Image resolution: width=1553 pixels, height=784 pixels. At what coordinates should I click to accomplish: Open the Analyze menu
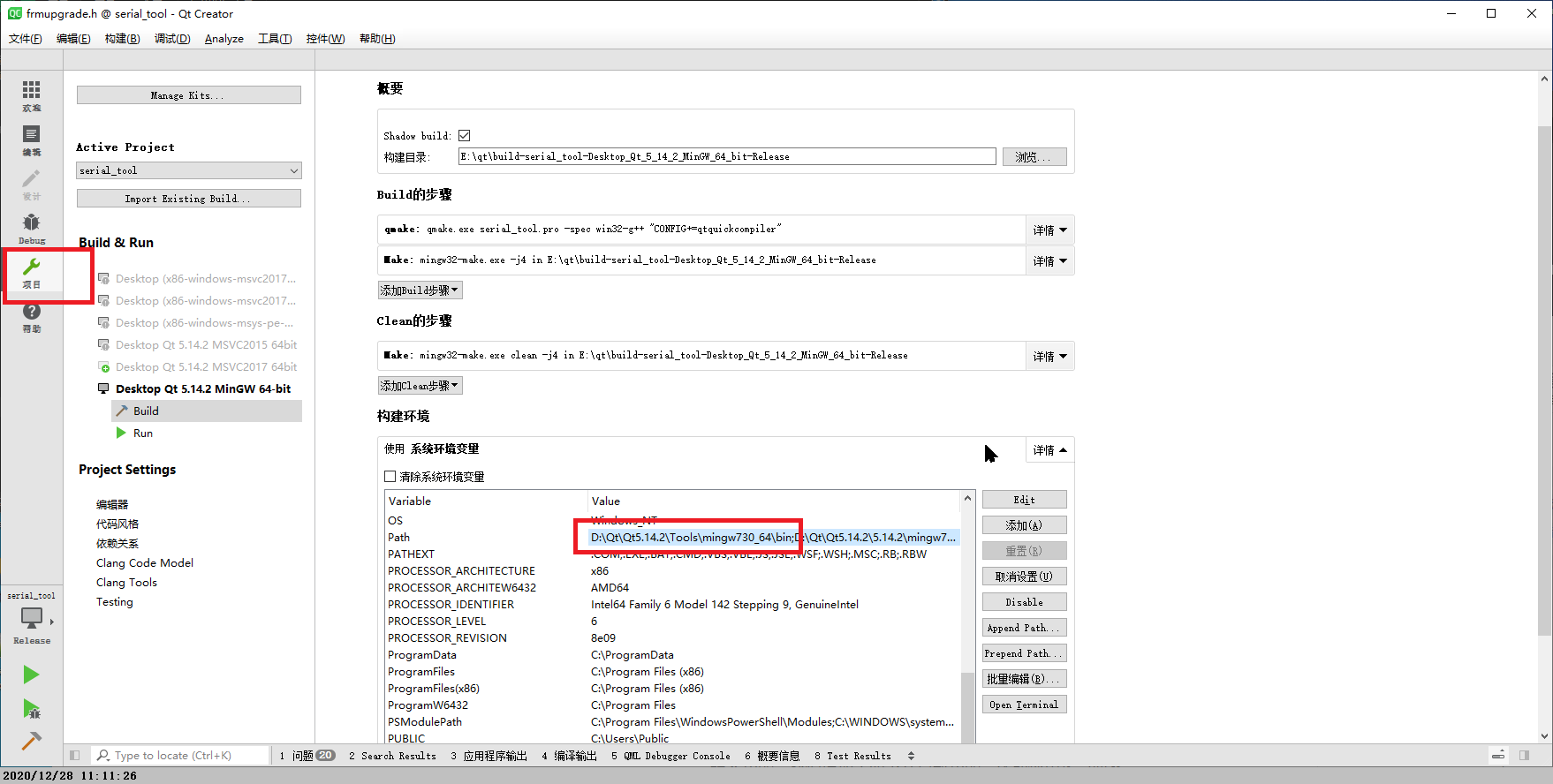click(x=224, y=38)
